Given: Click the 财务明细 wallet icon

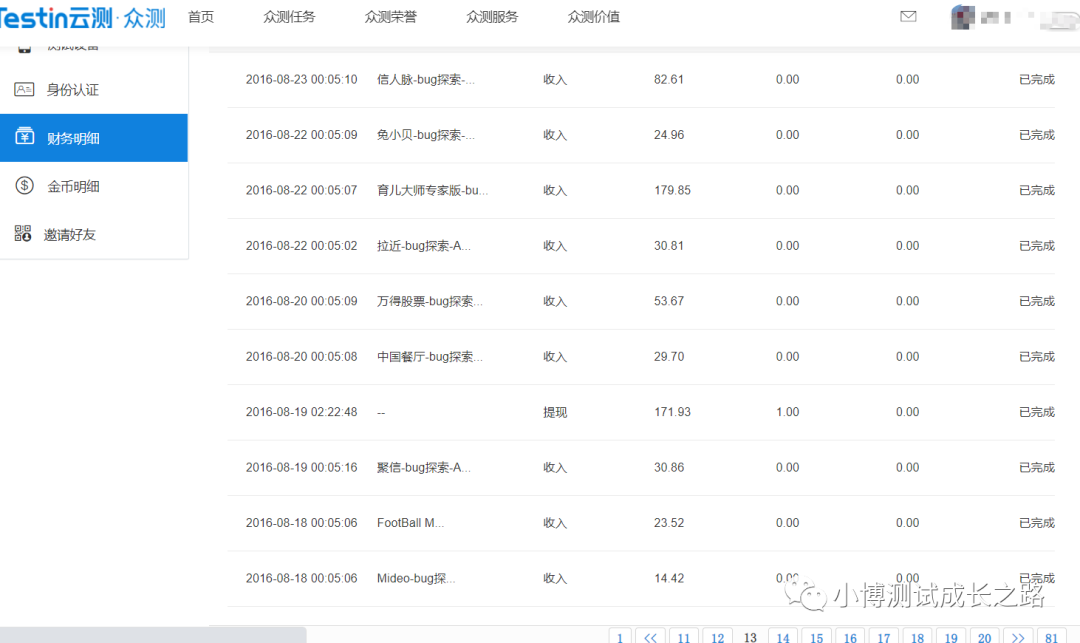Looking at the screenshot, I should pos(24,137).
